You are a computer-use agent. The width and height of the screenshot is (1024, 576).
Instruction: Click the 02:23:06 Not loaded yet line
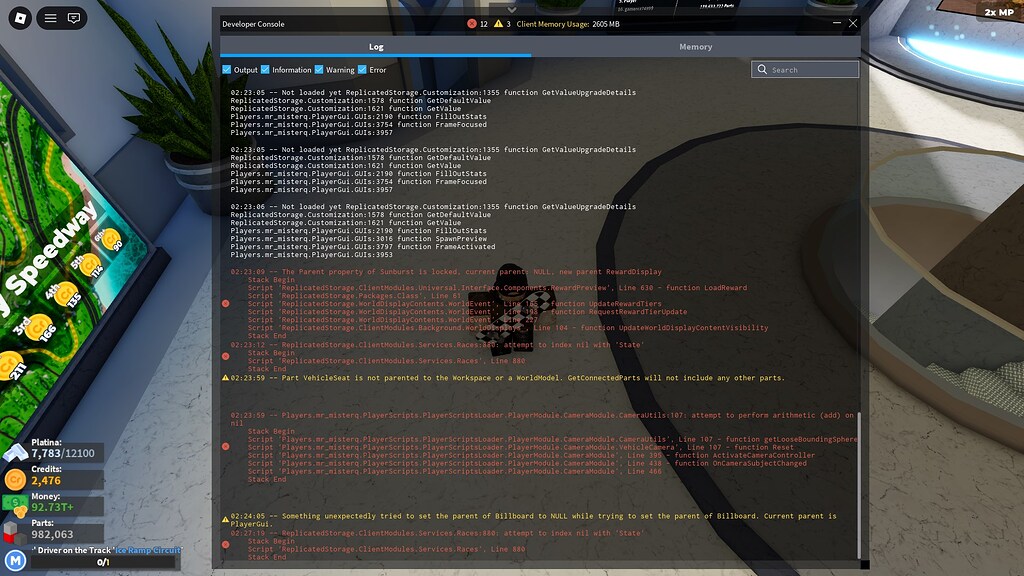point(433,206)
